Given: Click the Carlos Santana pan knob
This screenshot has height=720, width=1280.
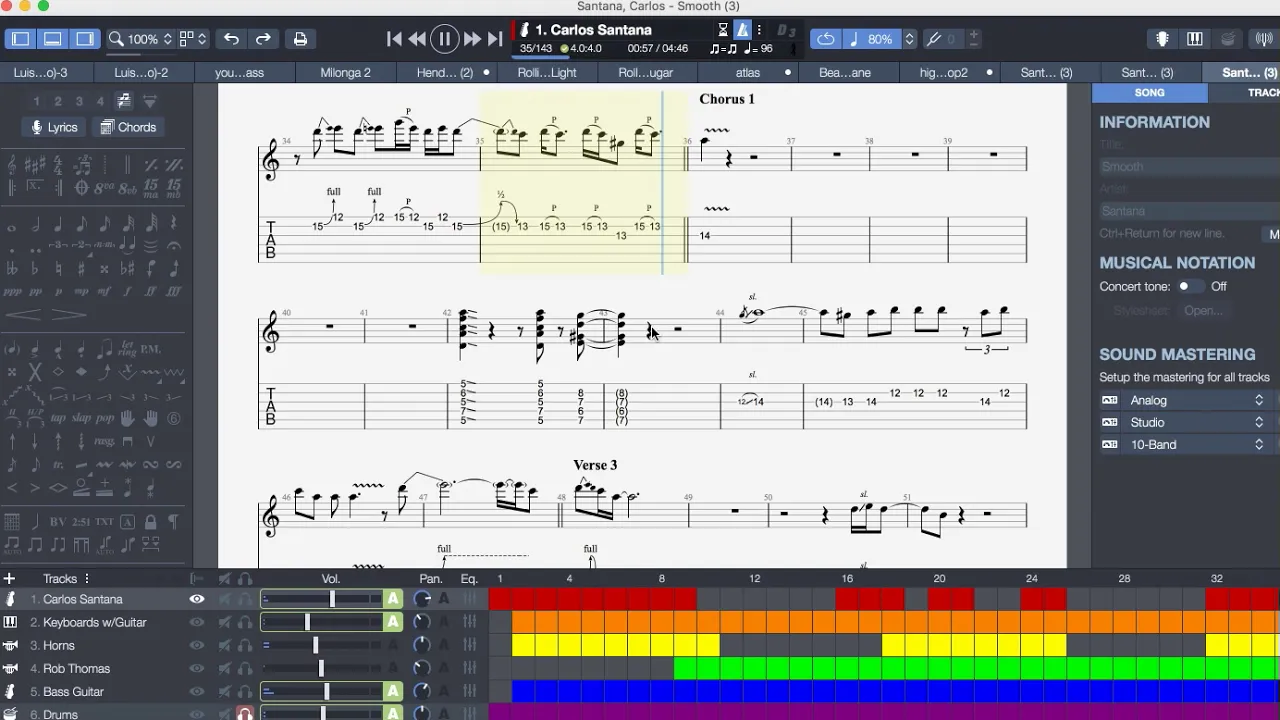Looking at the screenshot, I should tap(422, 599).
